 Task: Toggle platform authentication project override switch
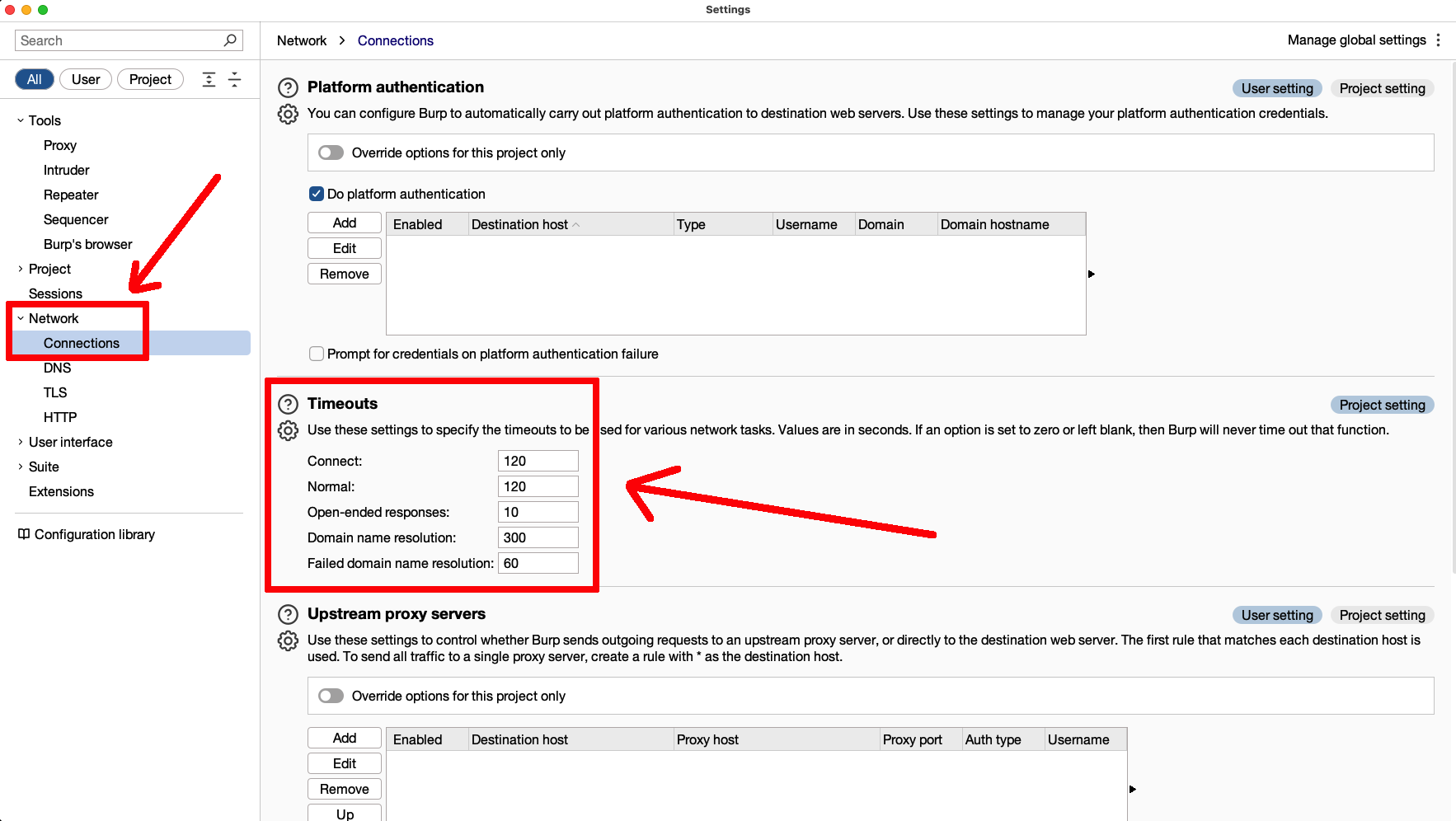pos(331,152)
